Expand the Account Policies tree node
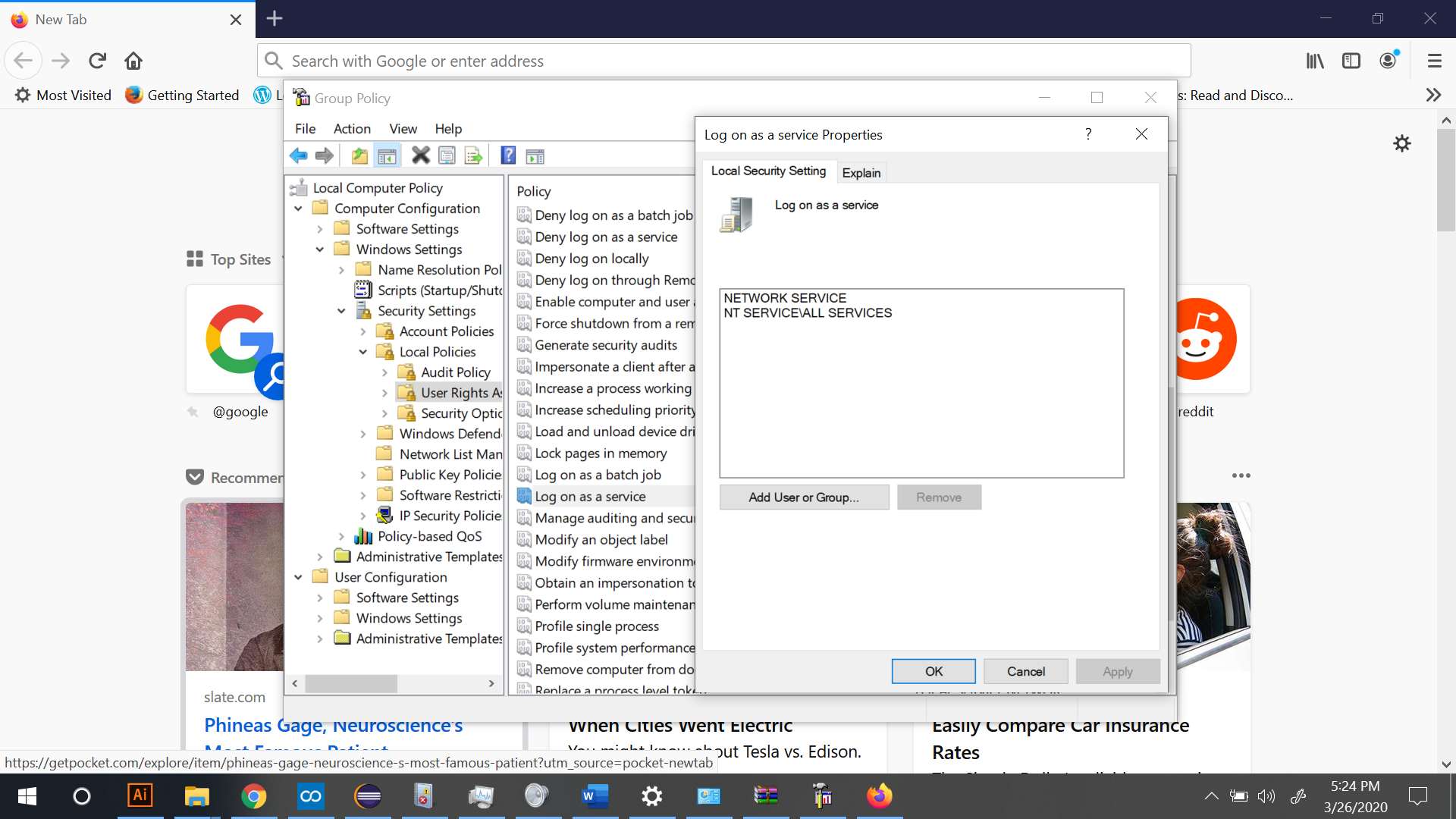The height and width of the screenshot is (819, 1456). (363, 331)
